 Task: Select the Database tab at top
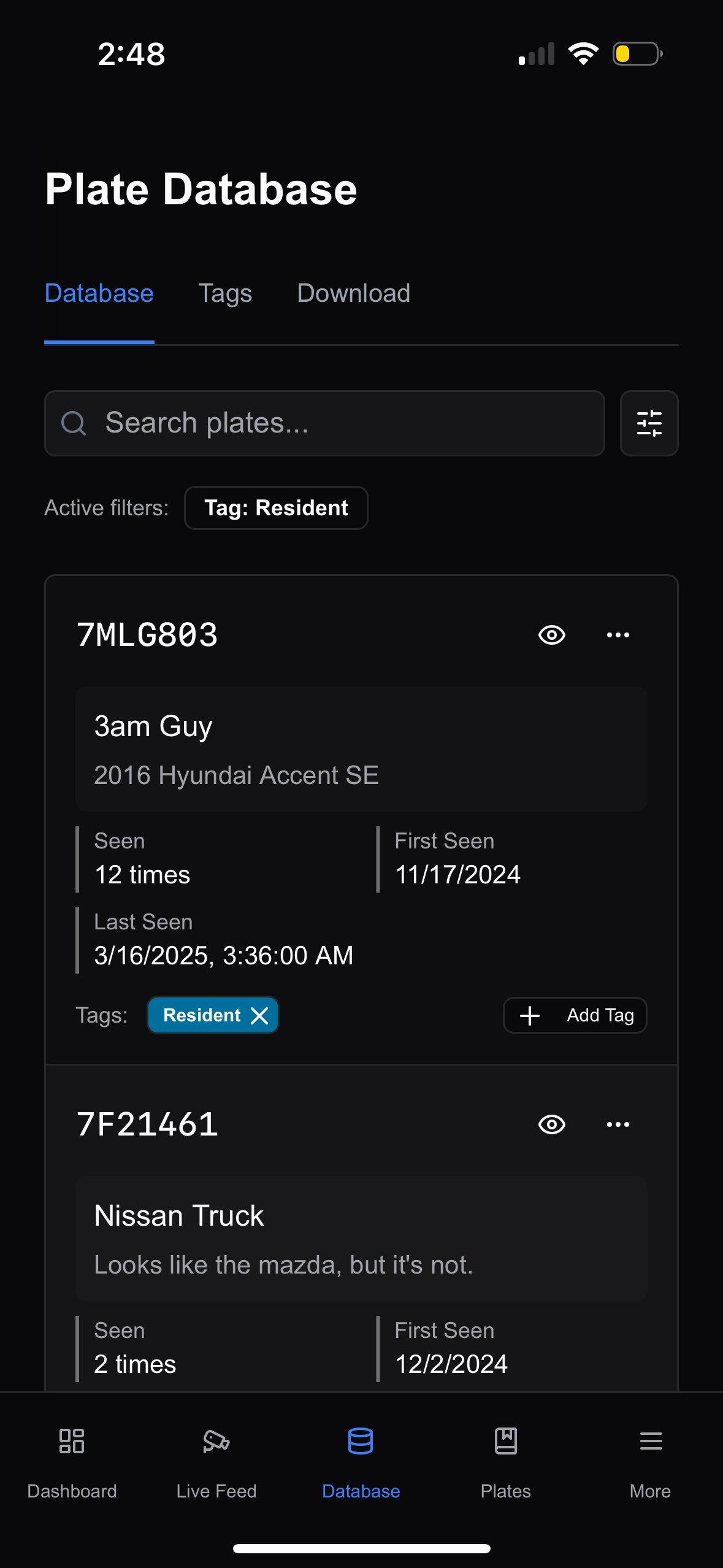coord(99,293)
